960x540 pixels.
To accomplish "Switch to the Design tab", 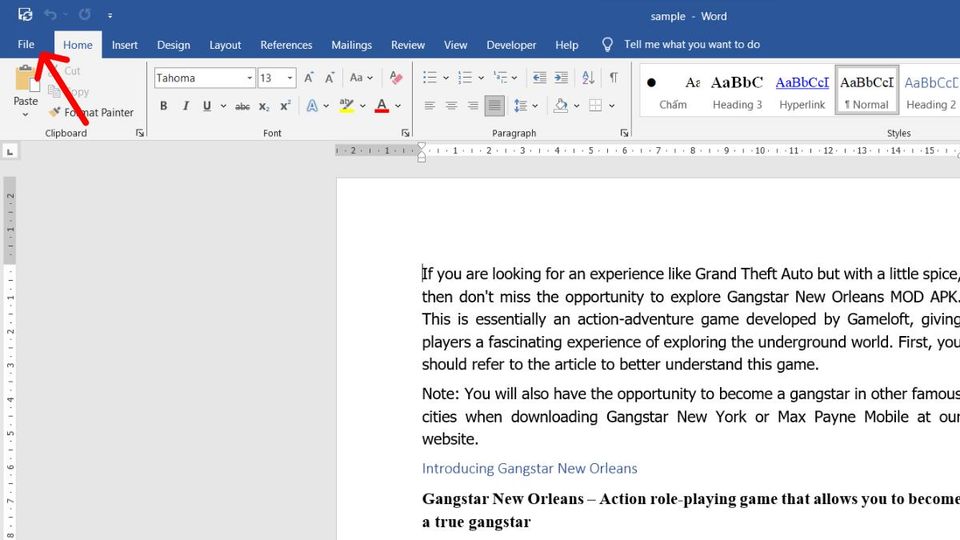I will (173, 45).
